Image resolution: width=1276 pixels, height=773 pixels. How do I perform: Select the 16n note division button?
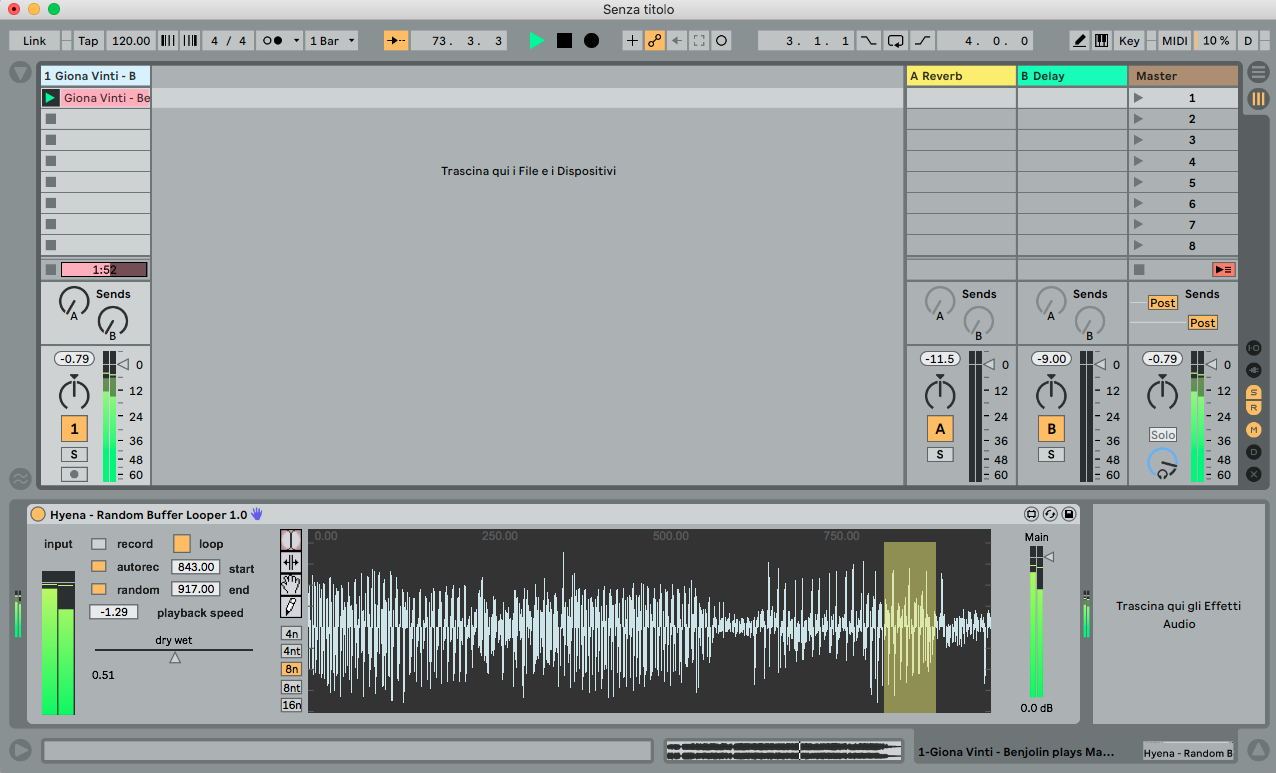pos(291,705)
